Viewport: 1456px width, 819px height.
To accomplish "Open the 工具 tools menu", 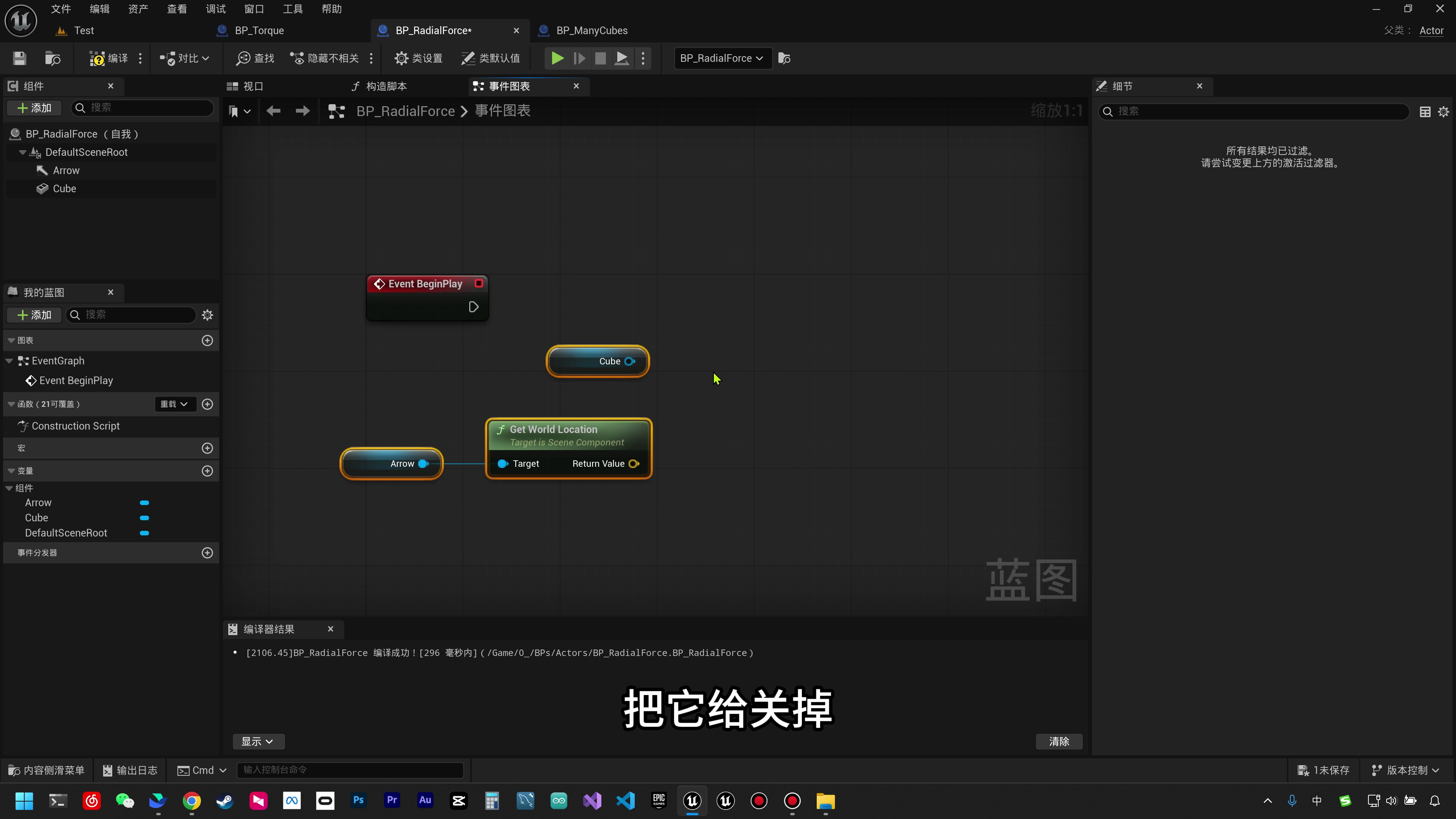I will pyautogui.click(x=293, y=8).
